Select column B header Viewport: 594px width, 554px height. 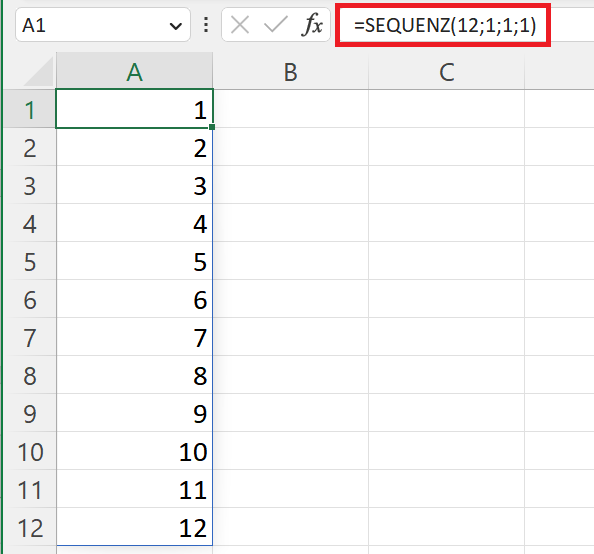[291, 71]
